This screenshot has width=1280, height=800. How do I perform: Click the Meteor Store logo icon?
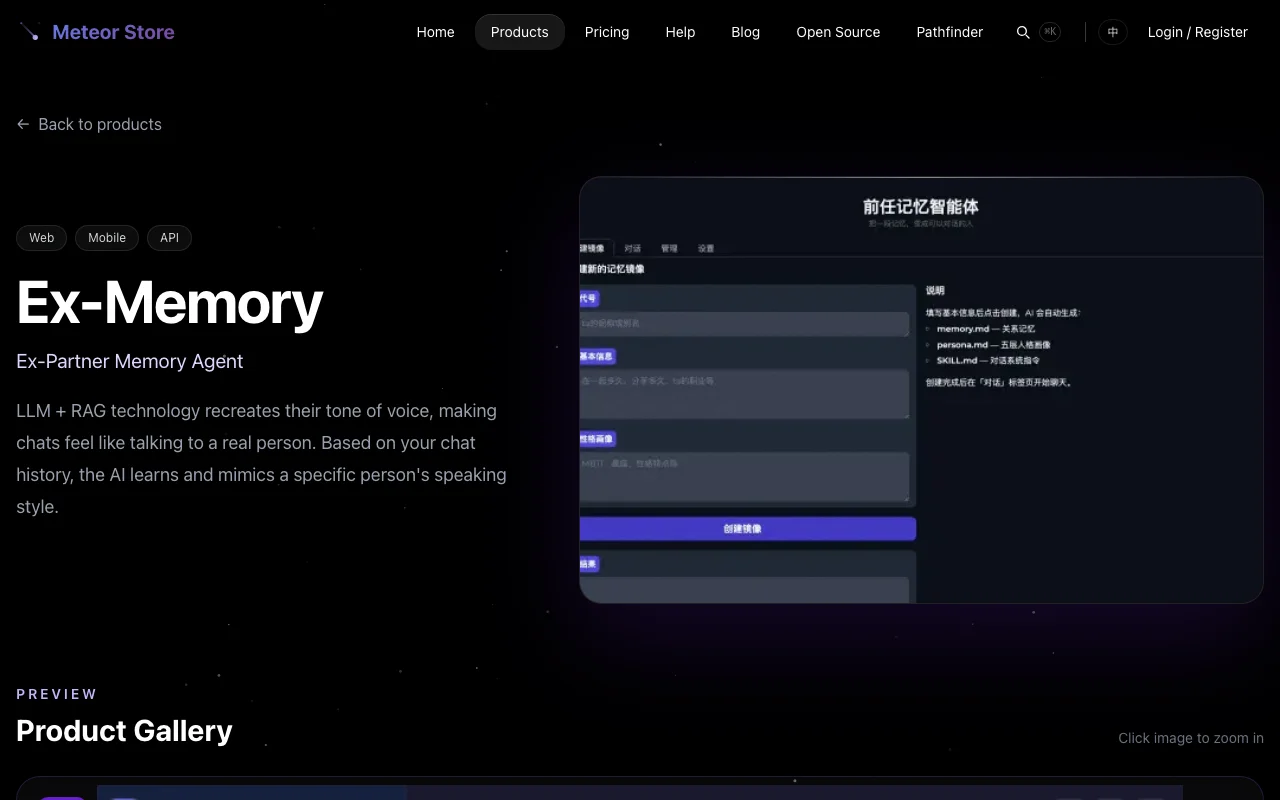pos(30,32)
